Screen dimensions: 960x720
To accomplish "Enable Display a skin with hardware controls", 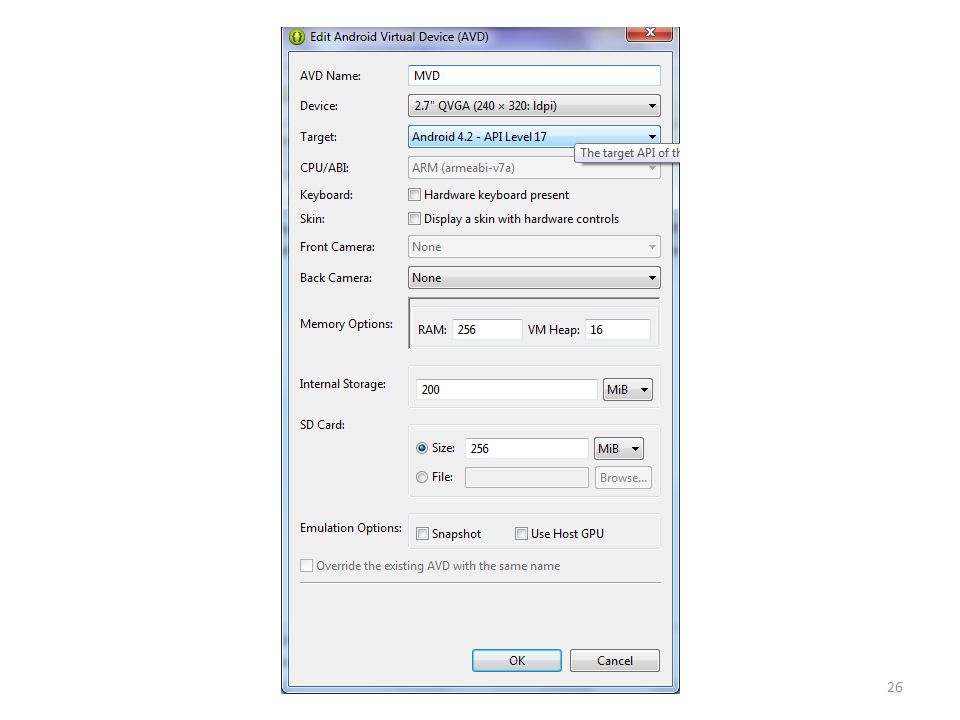I will click(x=414, y=219).
